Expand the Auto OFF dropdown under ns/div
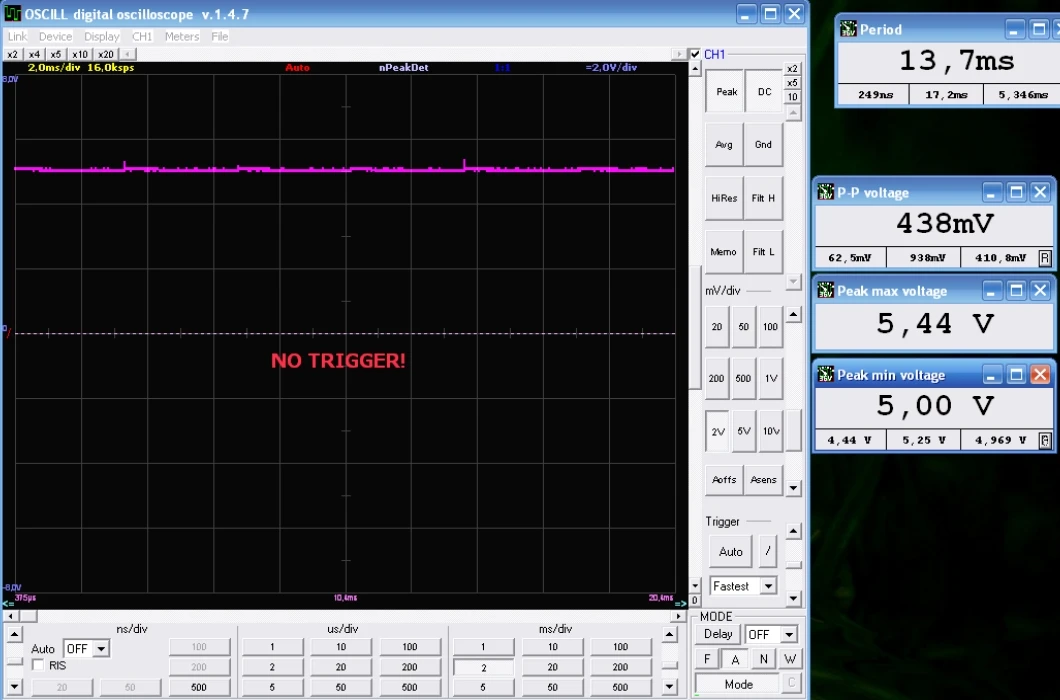1060x700 pixels. pyautogui.click(x=100, y=649)
